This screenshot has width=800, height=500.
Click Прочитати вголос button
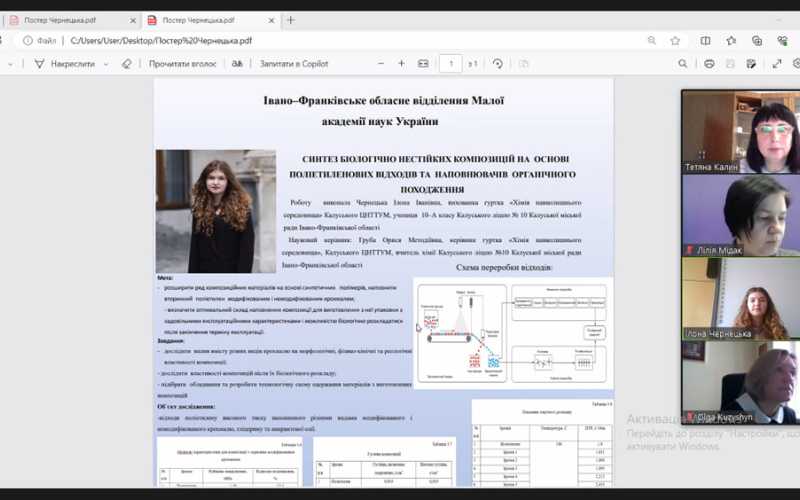(183, 64)
